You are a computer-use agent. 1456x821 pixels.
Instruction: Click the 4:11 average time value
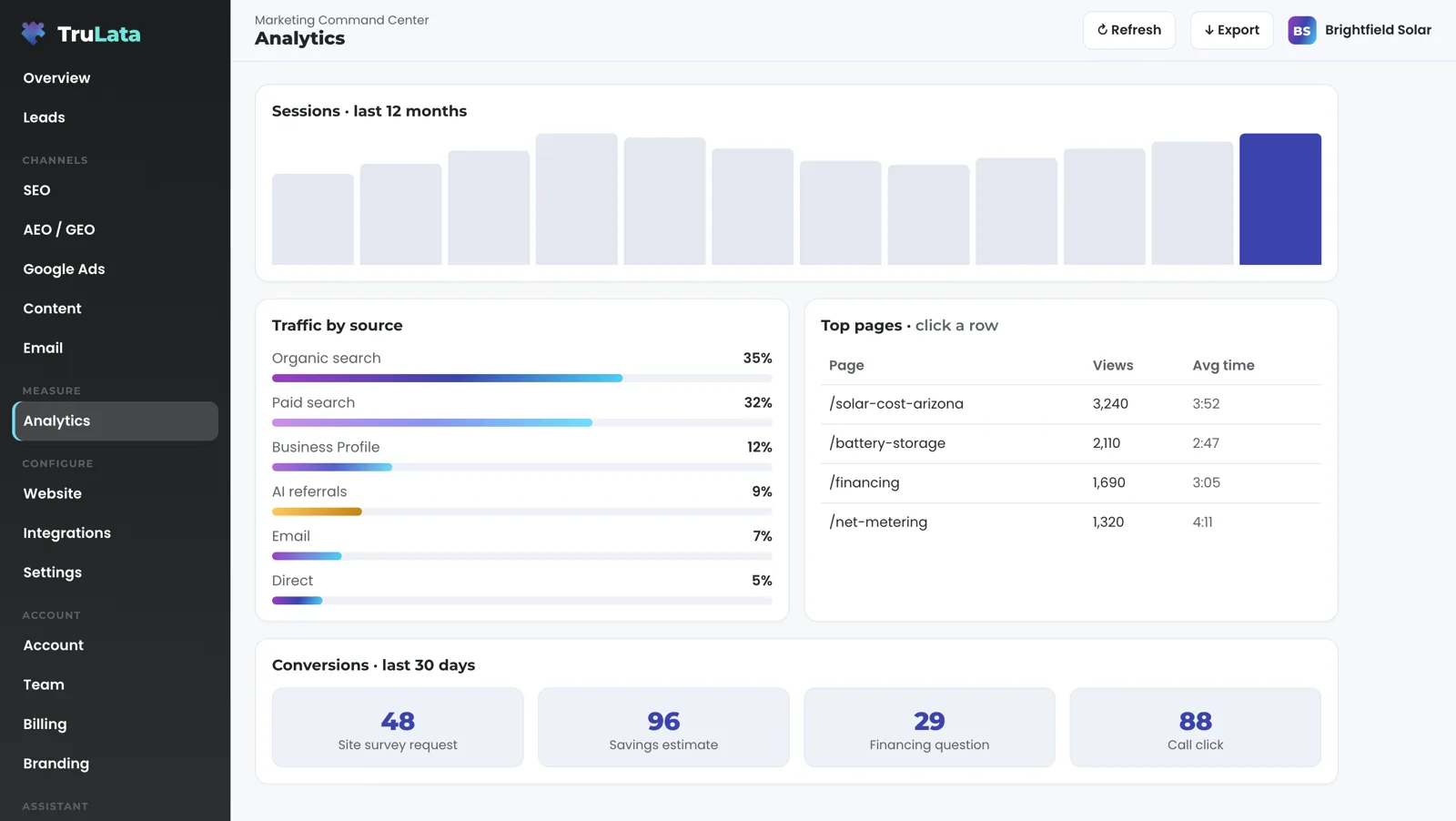click(x=1202, y=522)
